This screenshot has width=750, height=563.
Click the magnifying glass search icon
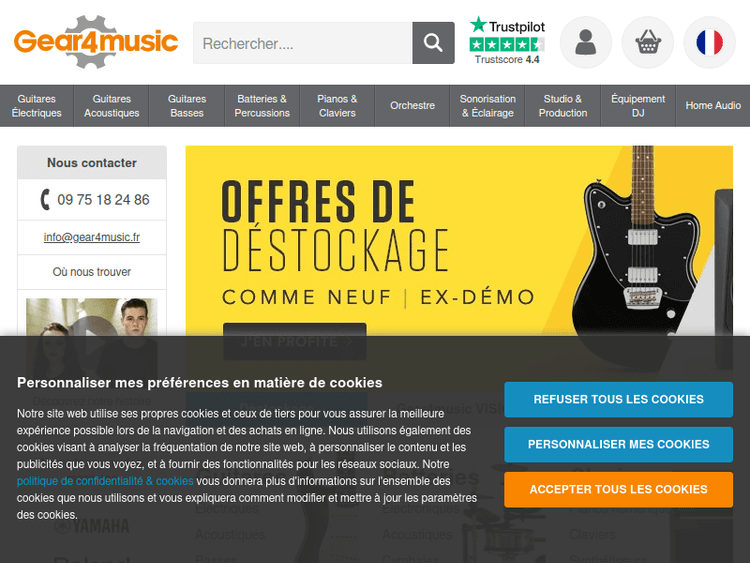[x=433, y=43]
